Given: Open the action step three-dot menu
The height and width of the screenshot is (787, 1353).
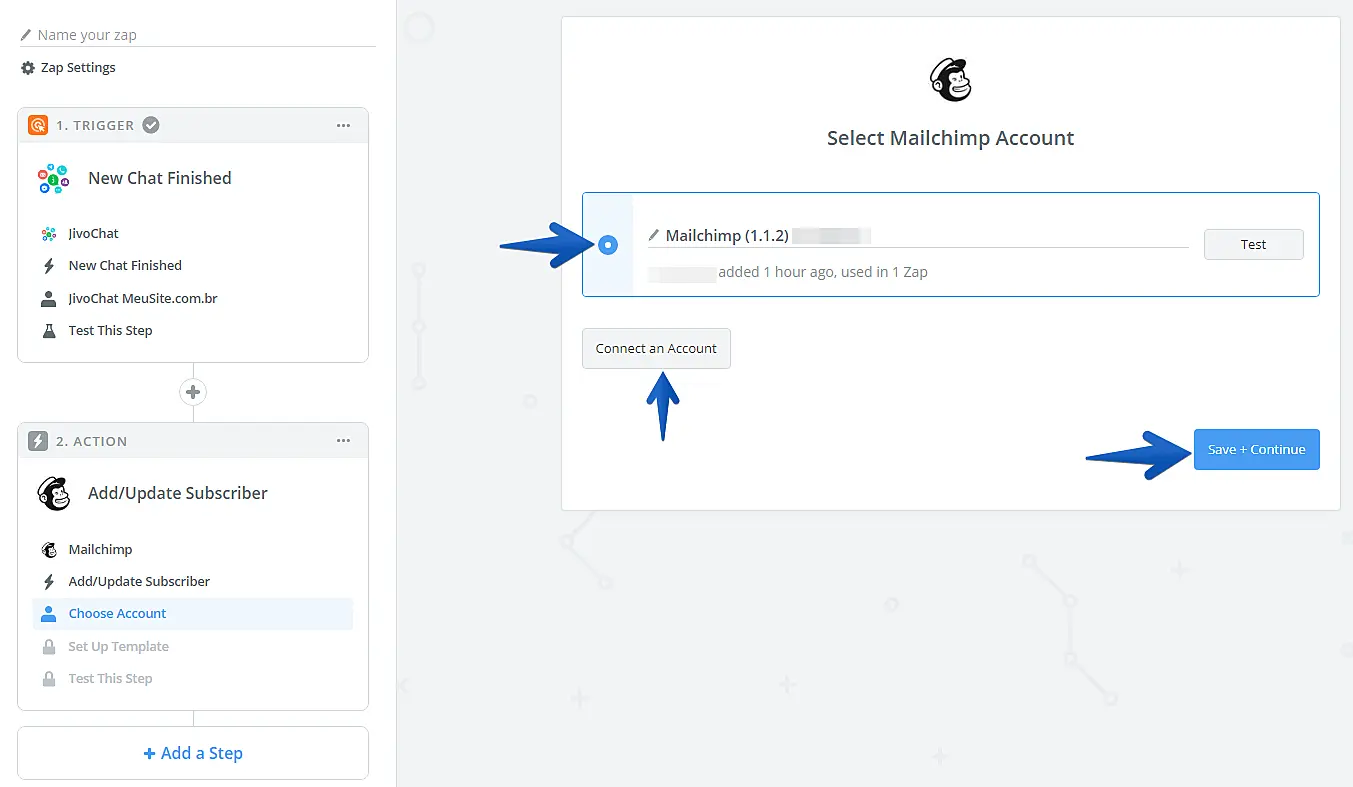Looking at the screenshot, I should point(343,441).
